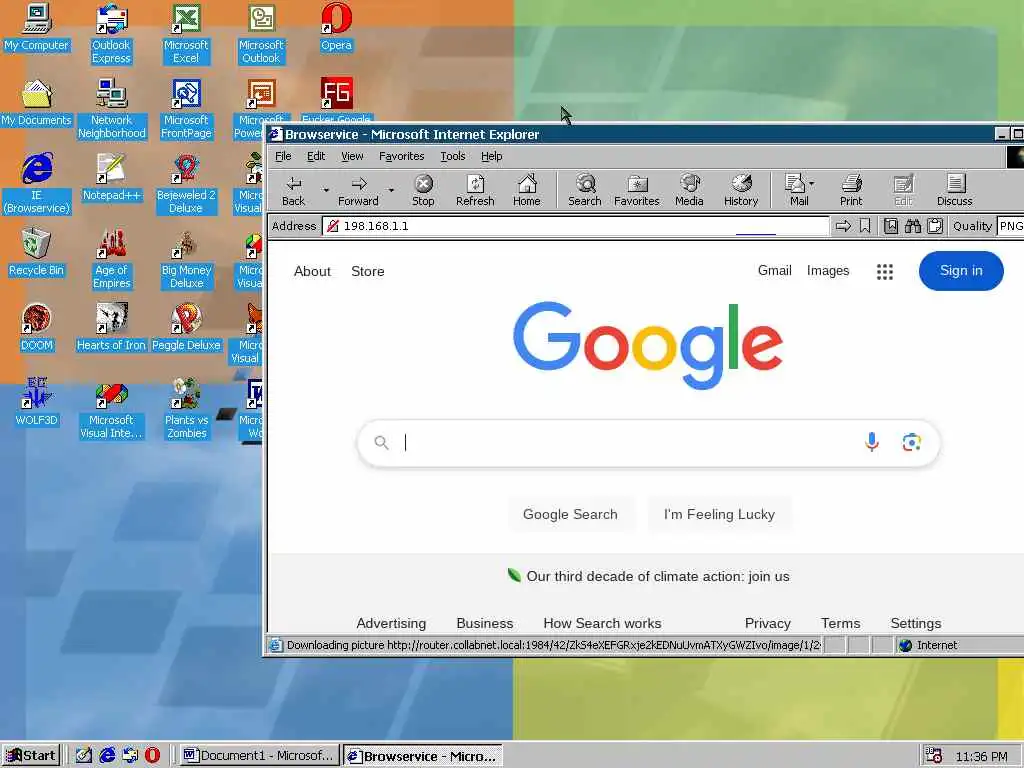The width and height of the screenshot is (1024, 768).
Task: Click the Google Search button
Action: [570, 514]
